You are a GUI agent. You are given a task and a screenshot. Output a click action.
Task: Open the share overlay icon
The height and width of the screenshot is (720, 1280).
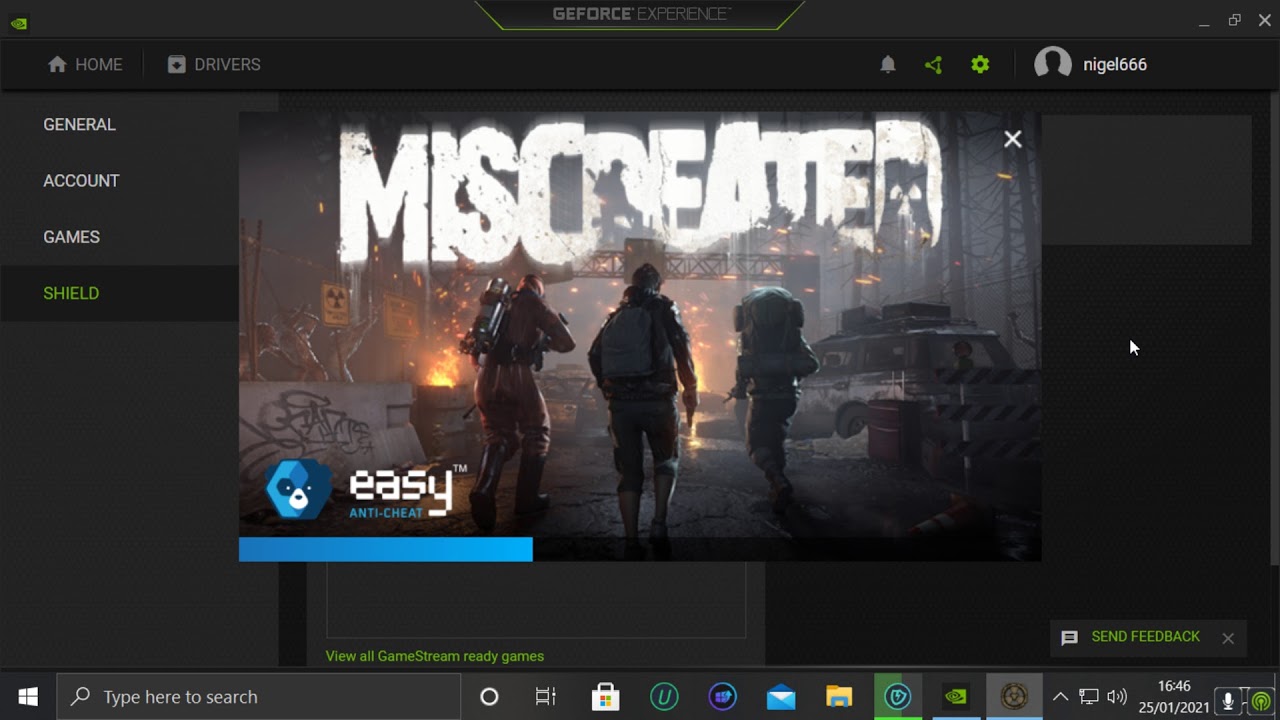pos(933,64)
